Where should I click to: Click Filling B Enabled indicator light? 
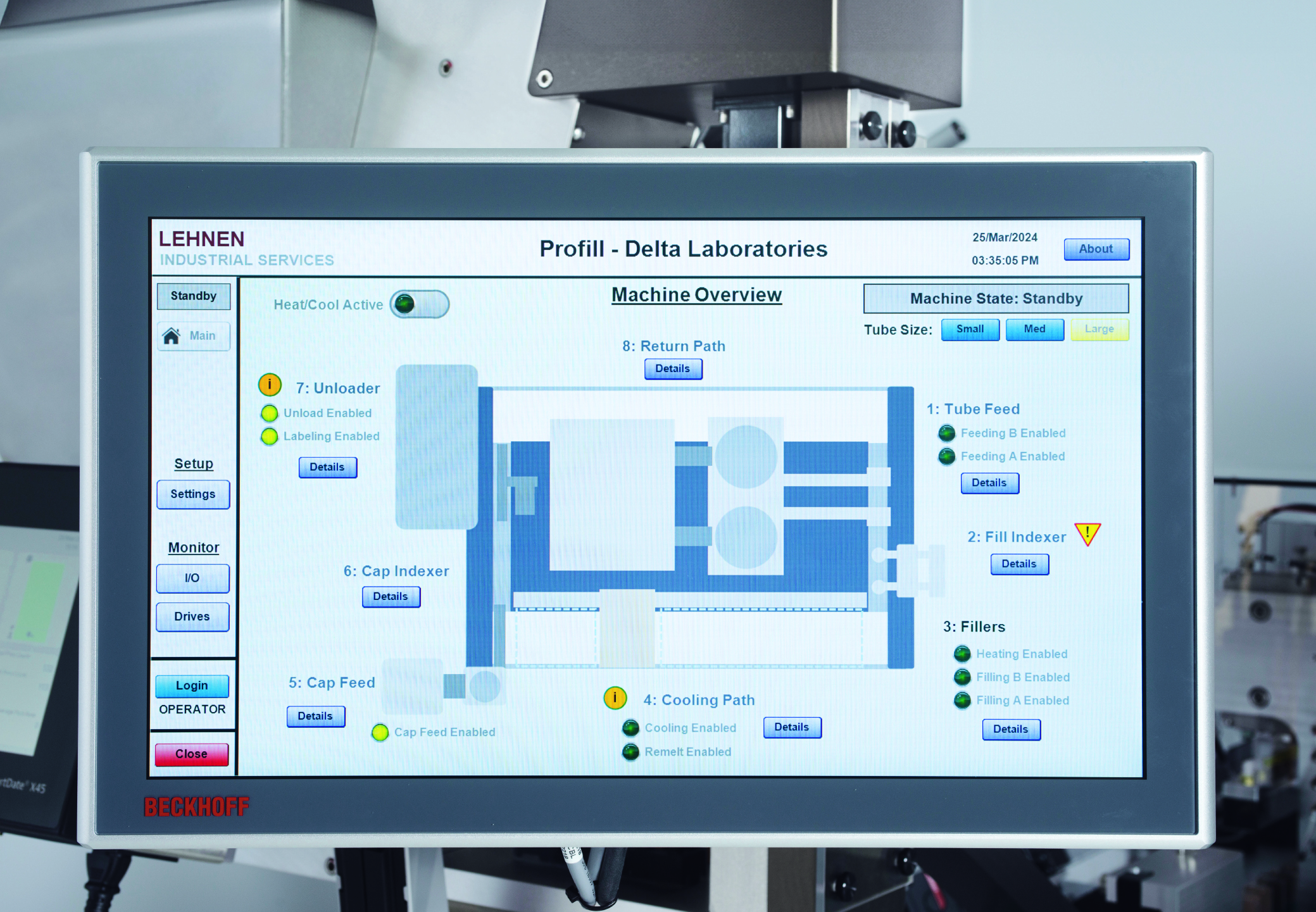pos(962,677)
